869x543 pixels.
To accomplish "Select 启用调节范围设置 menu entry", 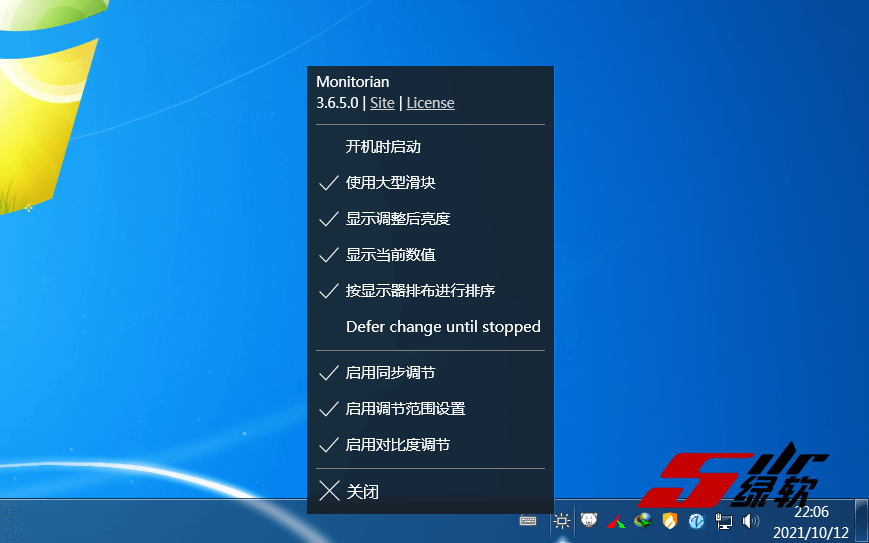I will coord(405,409).
